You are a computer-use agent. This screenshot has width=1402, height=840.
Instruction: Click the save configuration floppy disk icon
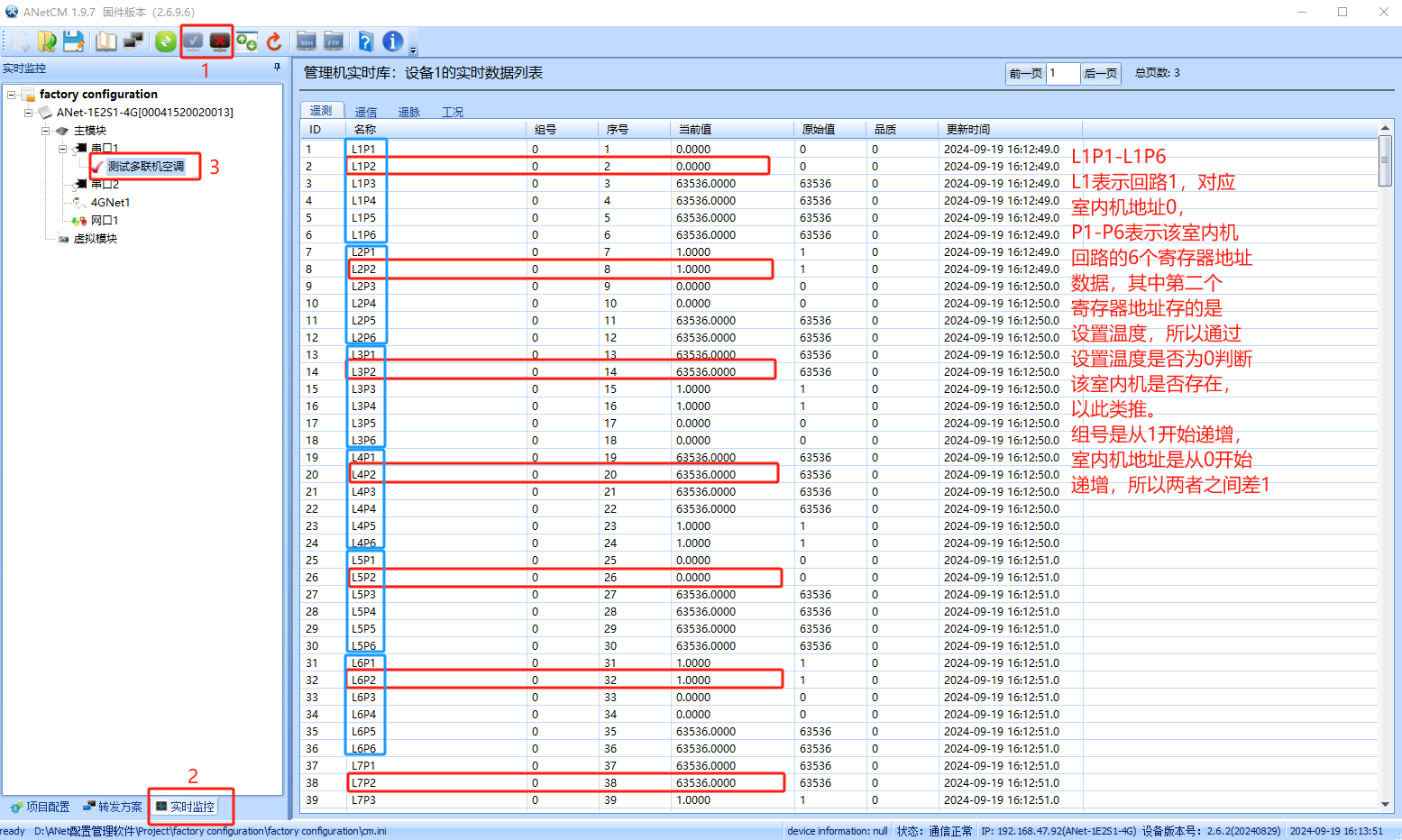(74, 41)
